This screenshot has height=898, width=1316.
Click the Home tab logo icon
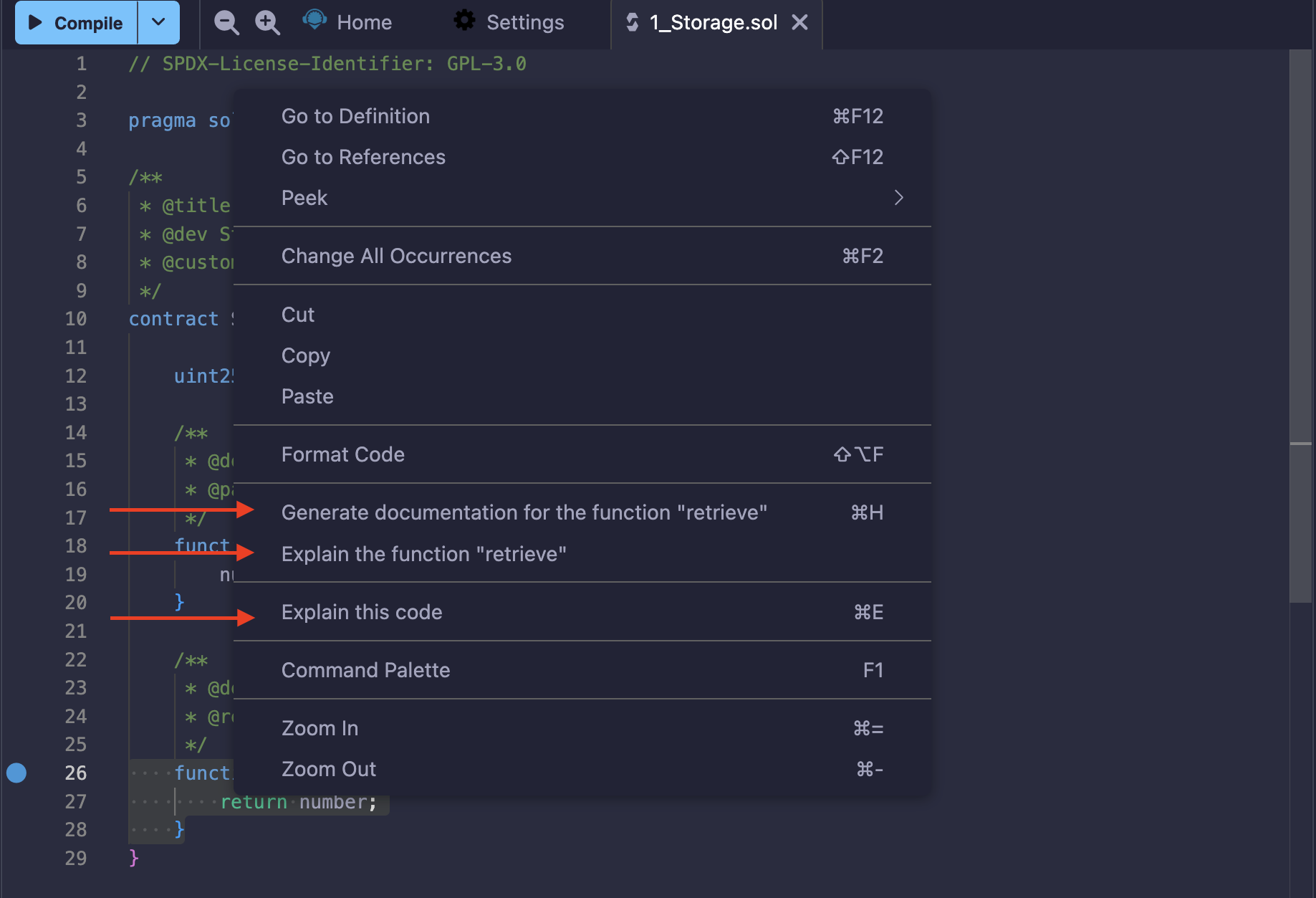tap(314, 20)
